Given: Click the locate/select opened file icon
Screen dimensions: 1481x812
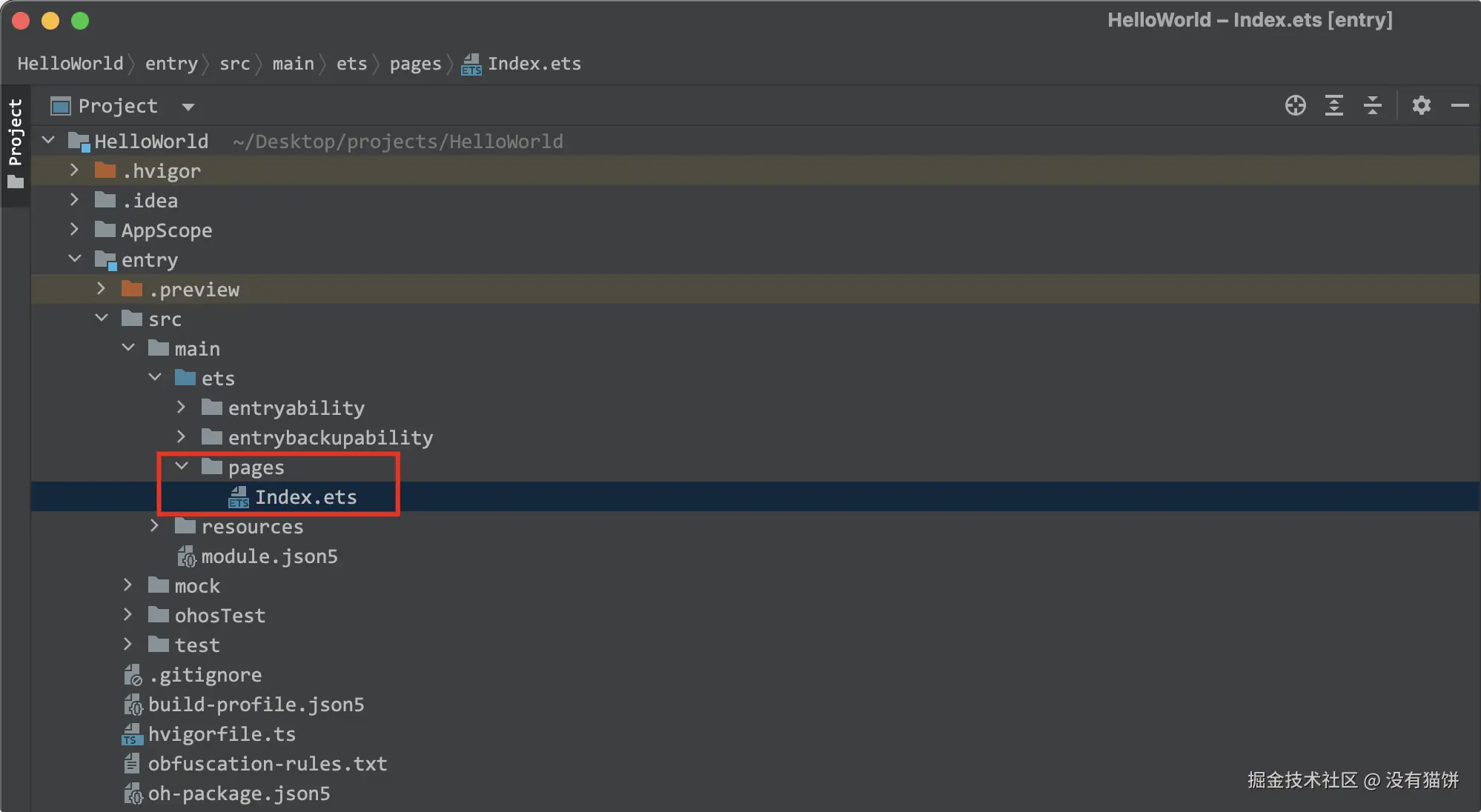Looking at the screenshot, I should tap(1295, 106).
